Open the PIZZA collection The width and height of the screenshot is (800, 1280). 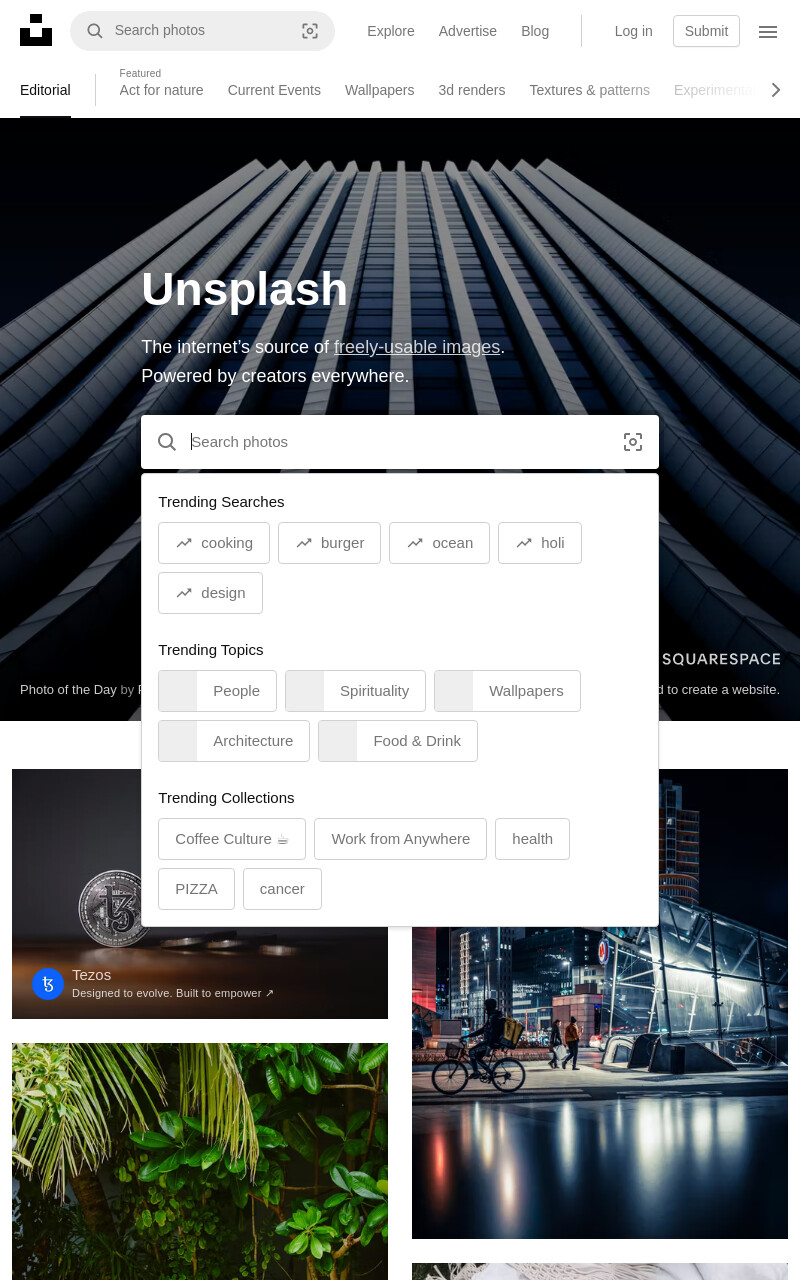pyautogui.click(x=196, y=889)
